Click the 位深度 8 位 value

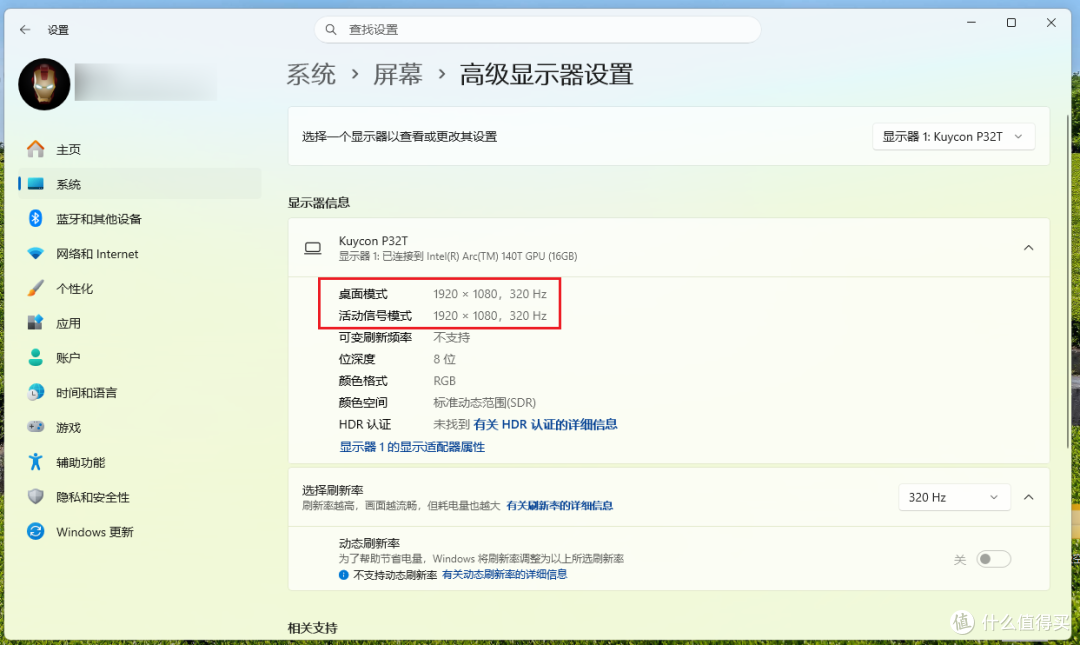(x=444, y=359)
